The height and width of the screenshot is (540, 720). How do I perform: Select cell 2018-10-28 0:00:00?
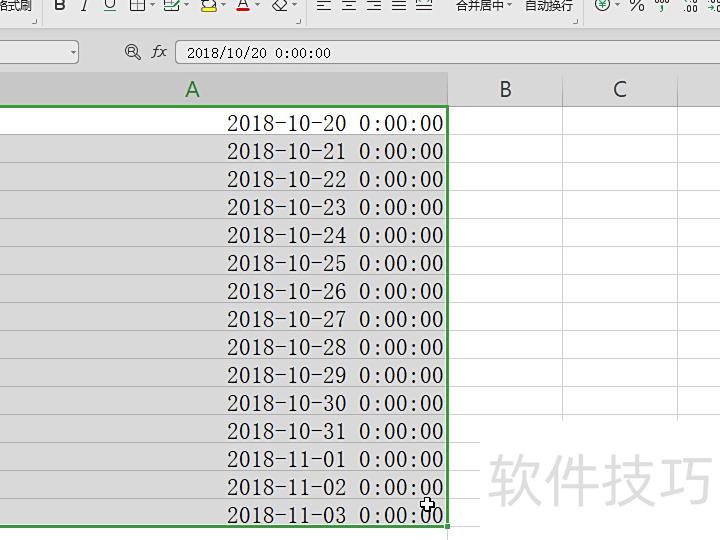tap(224, 345)
